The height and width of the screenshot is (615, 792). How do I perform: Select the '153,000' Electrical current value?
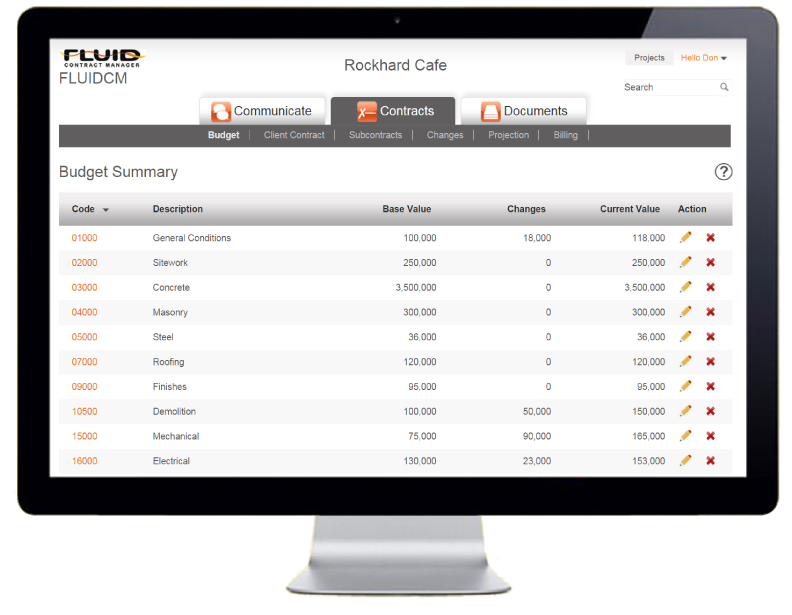(x=649, y=461)
